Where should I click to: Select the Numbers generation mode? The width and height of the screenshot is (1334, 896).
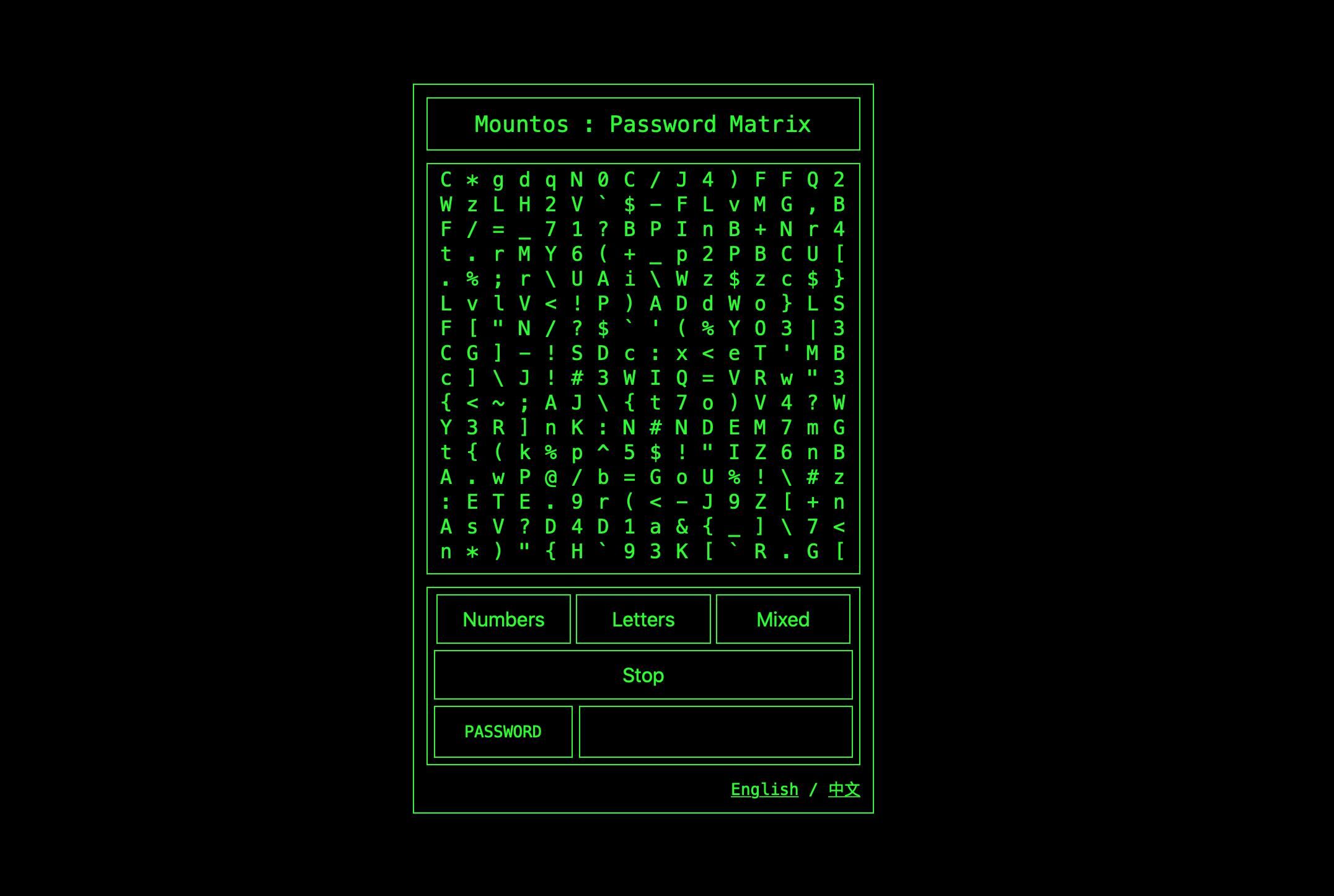504,619
